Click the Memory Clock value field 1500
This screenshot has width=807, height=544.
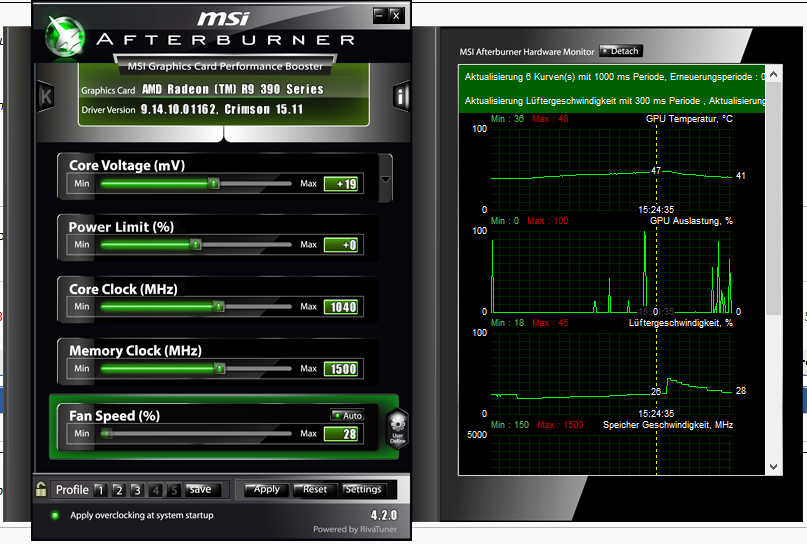341,369
